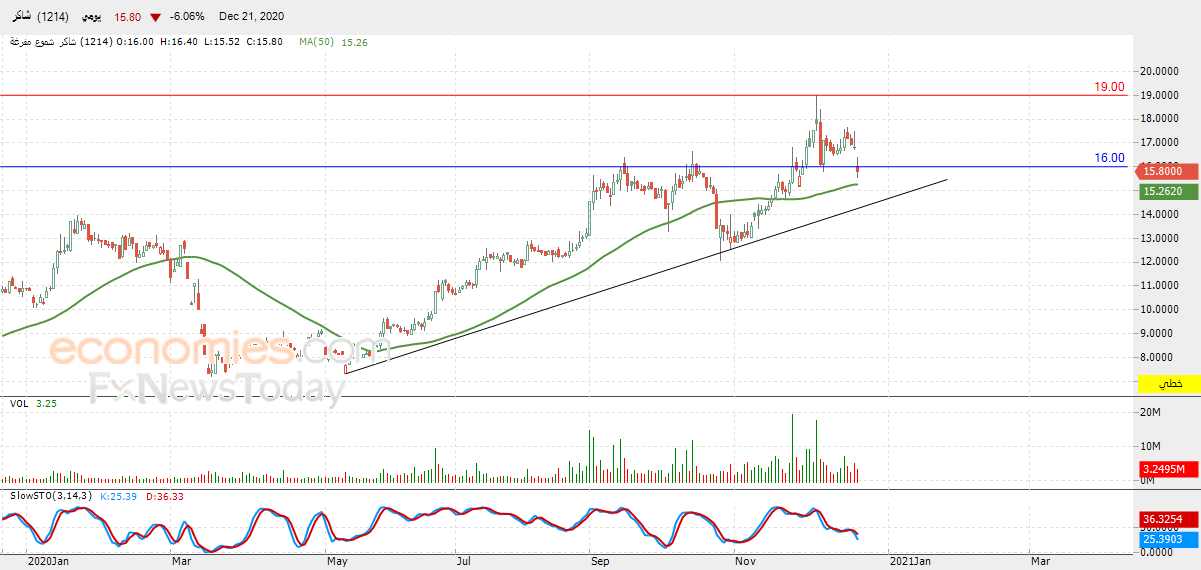
Task: Click the dark red 36.3254 stochastic tag
Action: coord(1168,520)
